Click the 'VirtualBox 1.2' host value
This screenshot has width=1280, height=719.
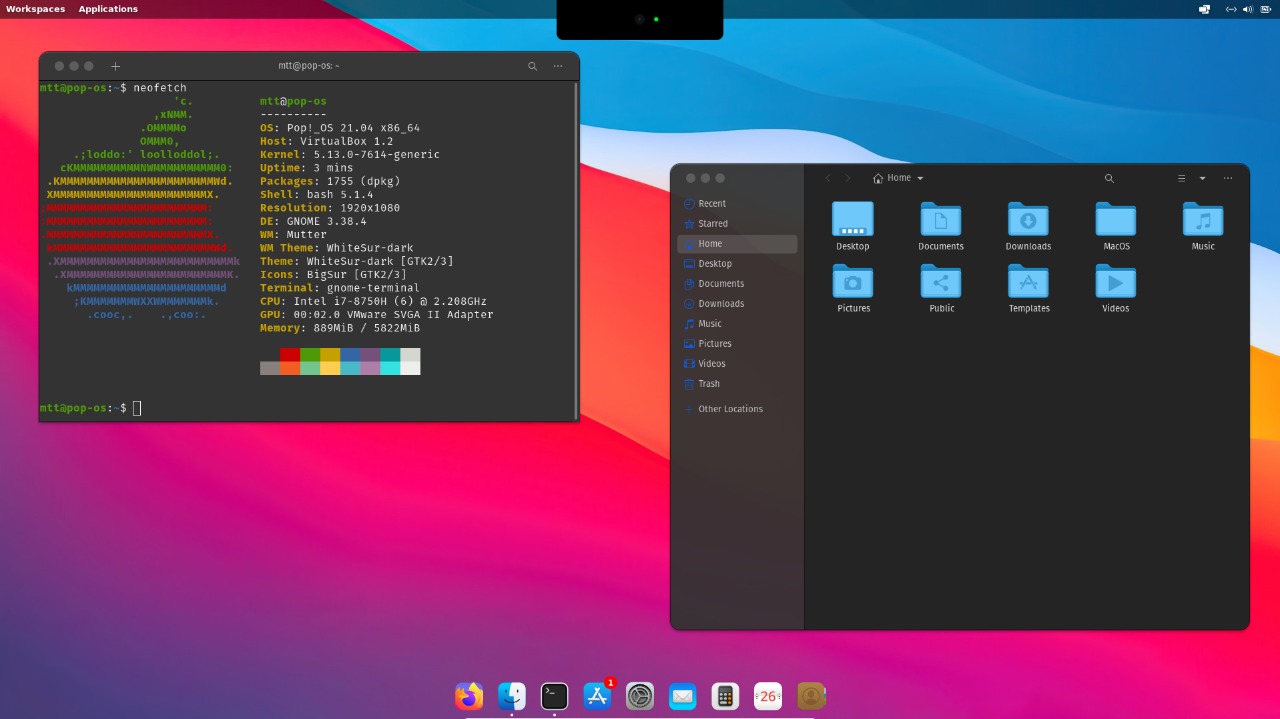tap(347, 141)
